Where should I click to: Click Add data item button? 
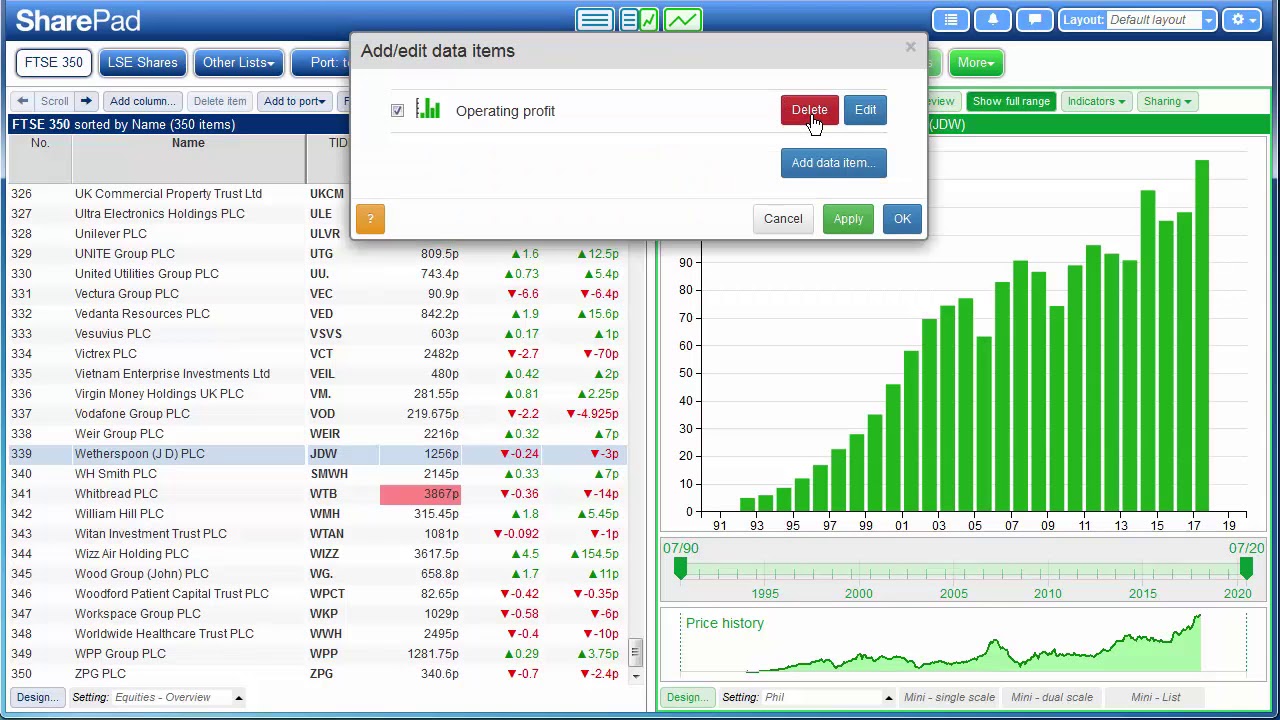[x=833, y=163]
